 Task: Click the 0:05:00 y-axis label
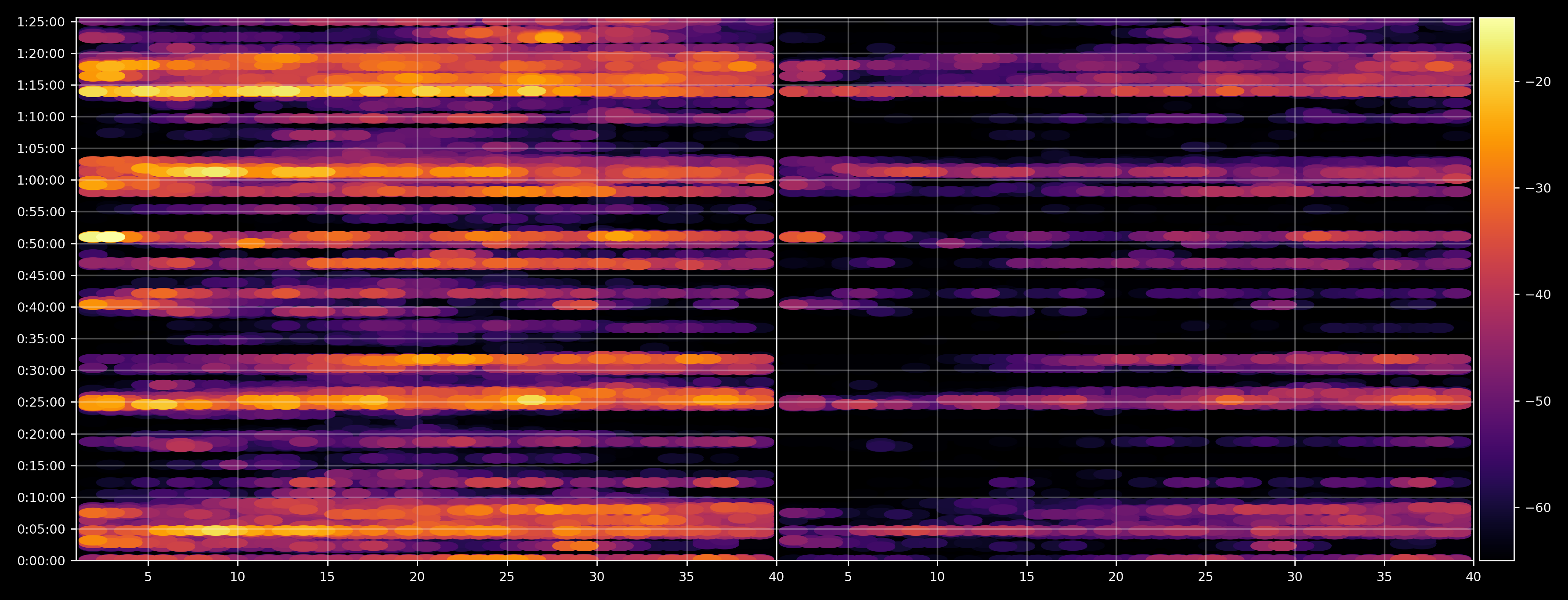(41, 530)
